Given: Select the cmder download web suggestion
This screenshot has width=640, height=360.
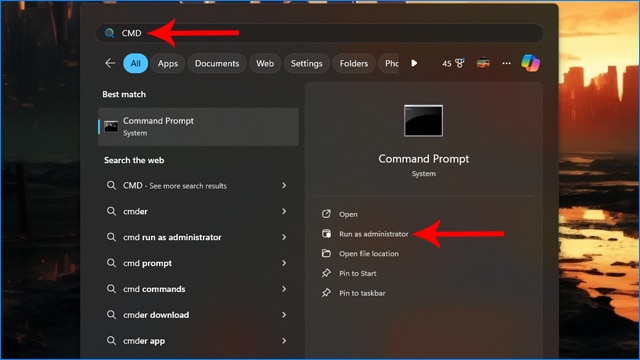Looking at the screenshot, I should click(198, 315).
